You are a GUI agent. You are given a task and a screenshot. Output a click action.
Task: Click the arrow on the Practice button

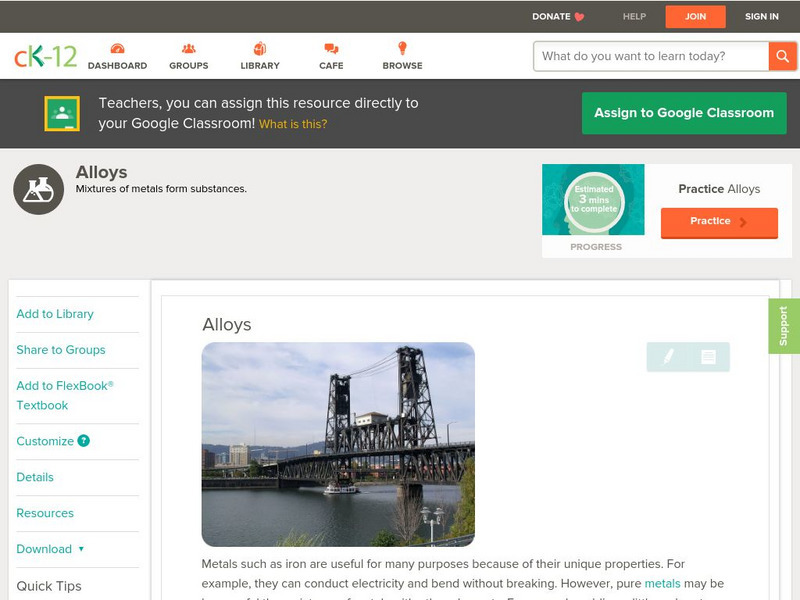(x=743, y=222)
